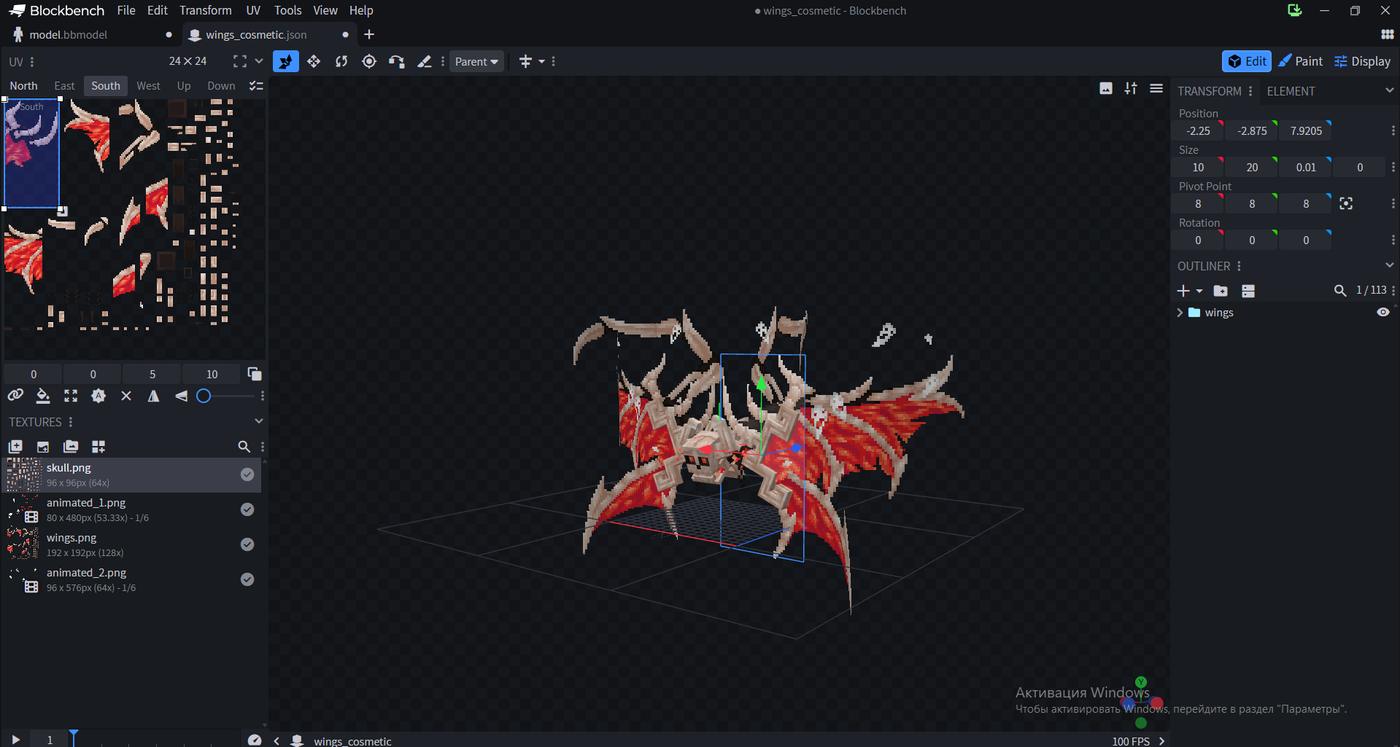1400x747 pixels.
Task: Click Auto UV gear icon
Action: pyautogui.click(x=98, y=396)
